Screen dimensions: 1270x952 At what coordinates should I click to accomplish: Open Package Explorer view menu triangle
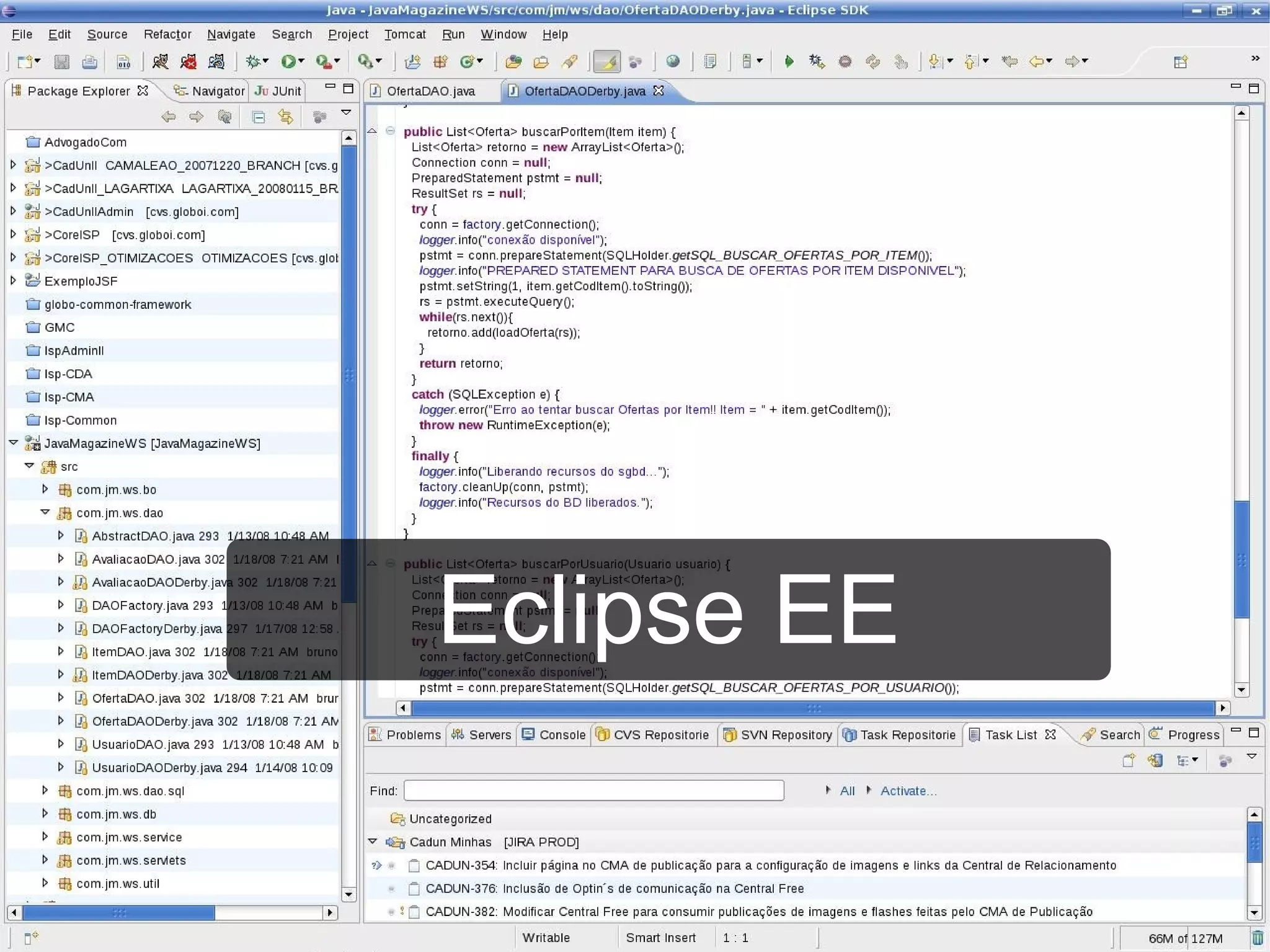click(346, 113)
